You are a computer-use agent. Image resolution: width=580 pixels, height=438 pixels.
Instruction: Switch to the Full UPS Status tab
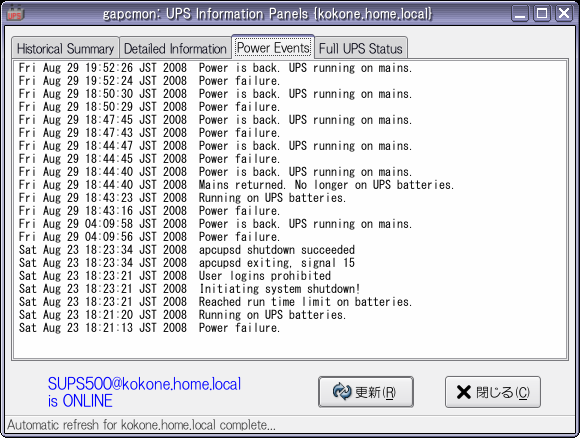coord(361,48)
